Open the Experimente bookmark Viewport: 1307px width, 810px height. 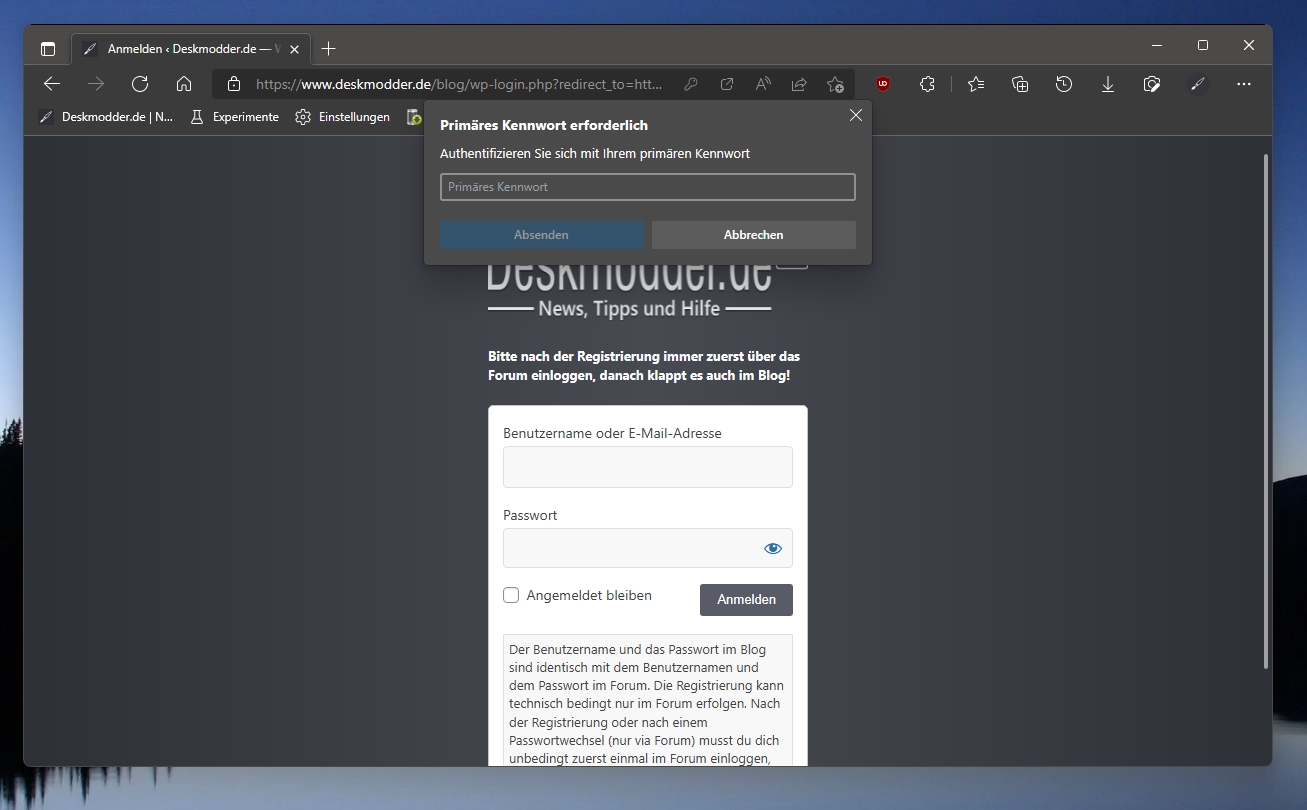click(x=234, y=117)
